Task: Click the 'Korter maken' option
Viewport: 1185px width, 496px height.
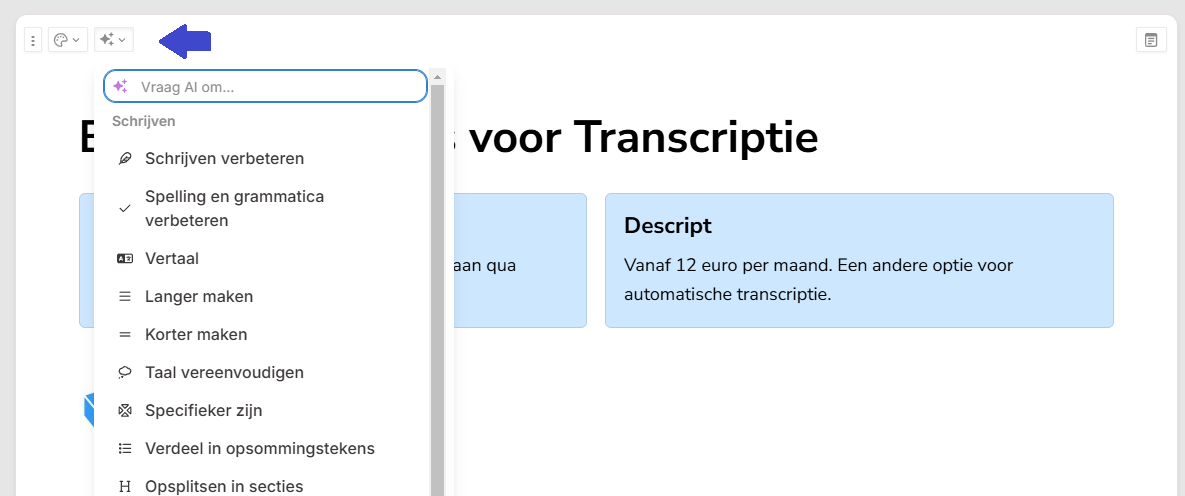Action: (x=196, y=335)
